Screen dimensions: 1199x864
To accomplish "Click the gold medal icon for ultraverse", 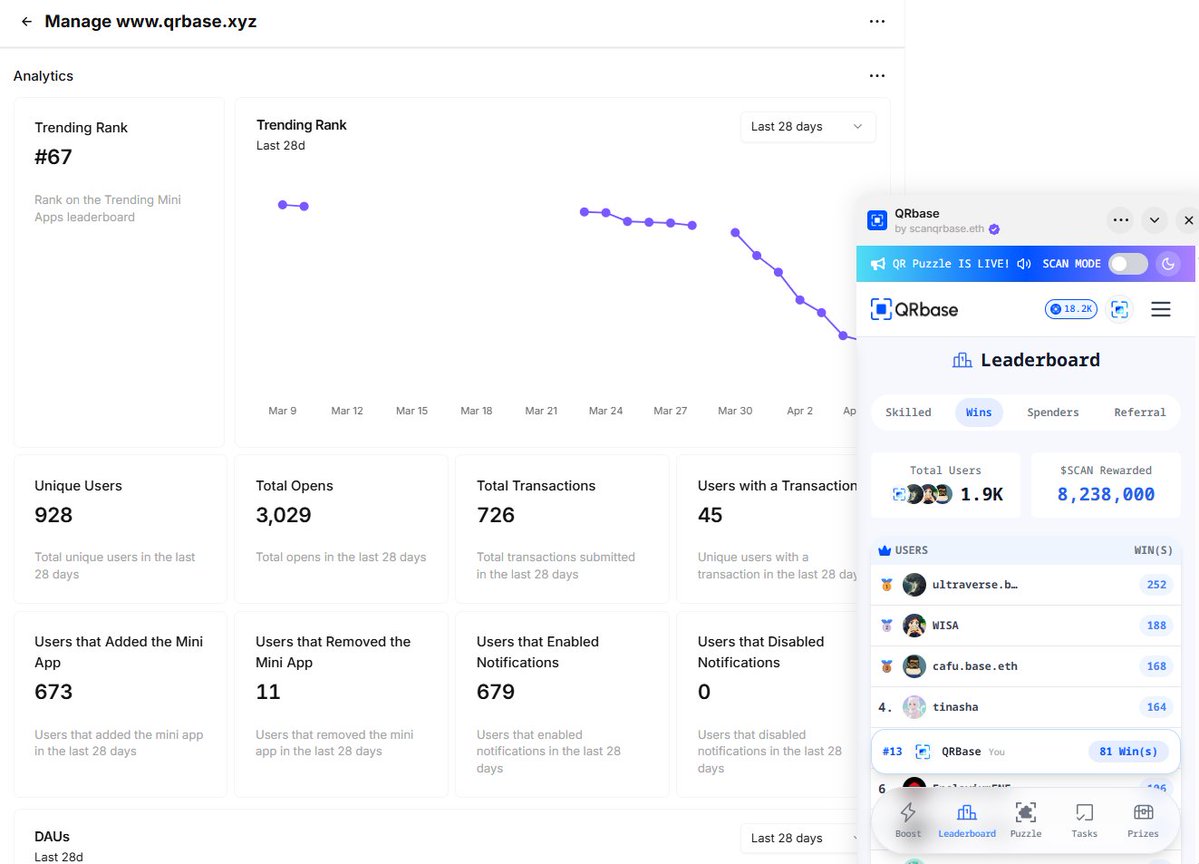I will [x=887, y=585].
